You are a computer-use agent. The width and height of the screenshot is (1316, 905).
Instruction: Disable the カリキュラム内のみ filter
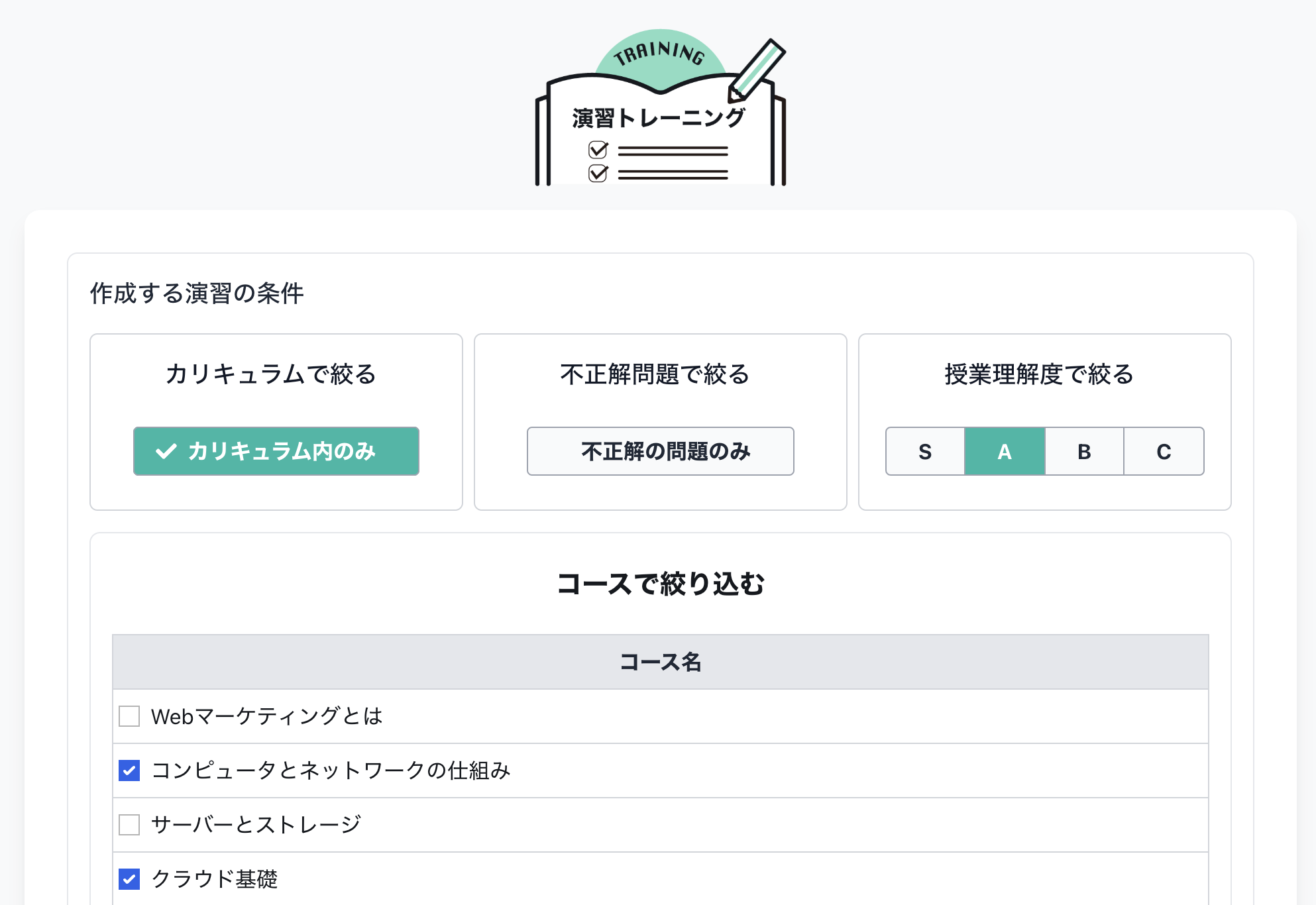(276, 451)
